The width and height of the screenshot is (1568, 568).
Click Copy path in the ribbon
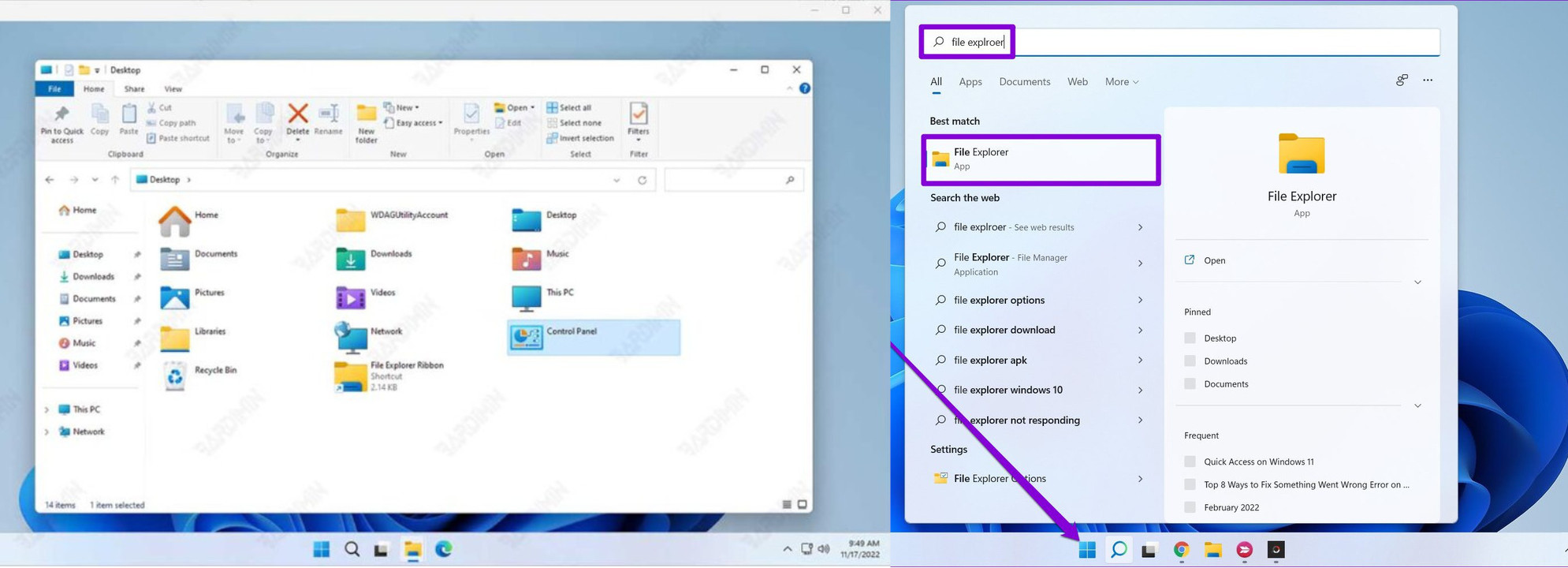tap(171, 123)
